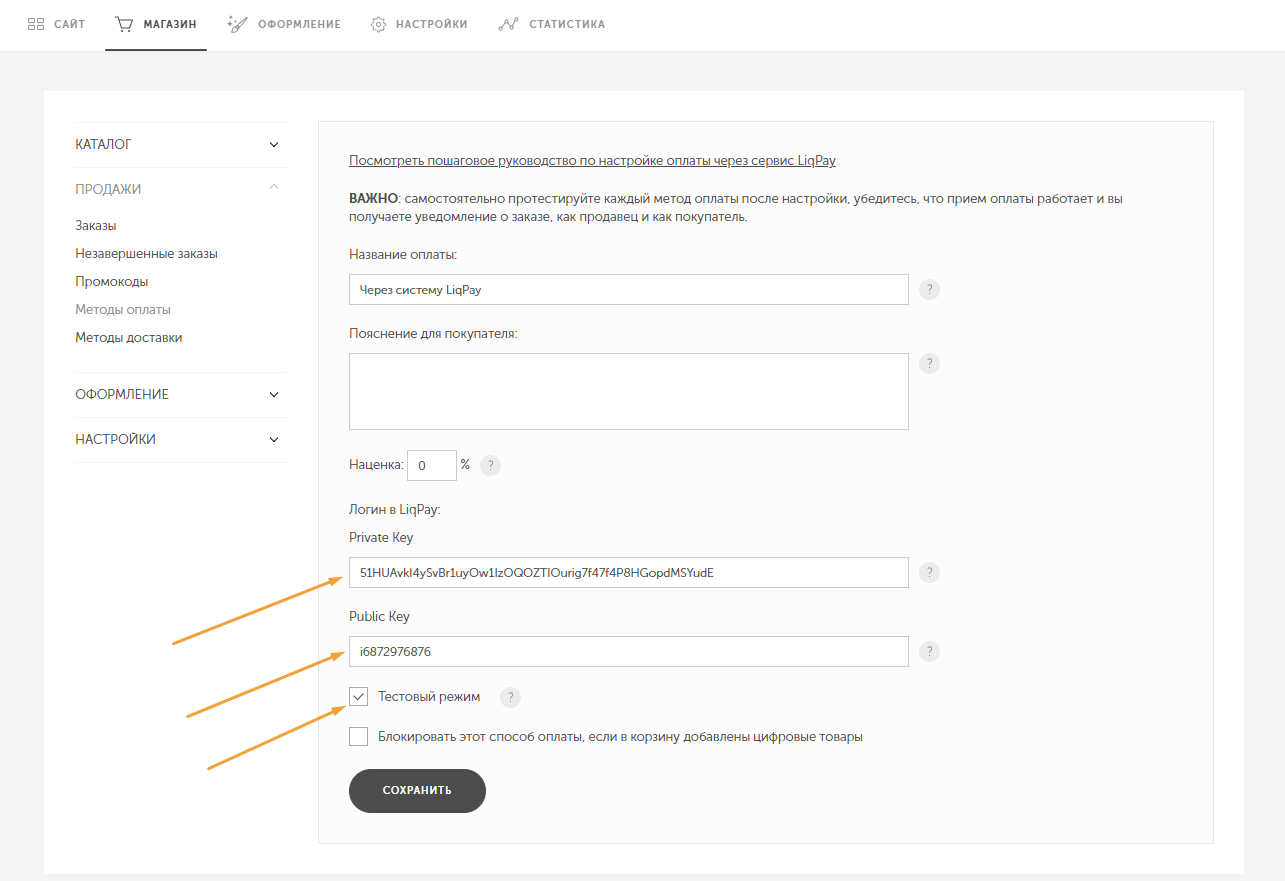The image size is (1285, 881).
Task: Open help icon beside Пояснение для покупателя
Action: [x=929, y=363]
